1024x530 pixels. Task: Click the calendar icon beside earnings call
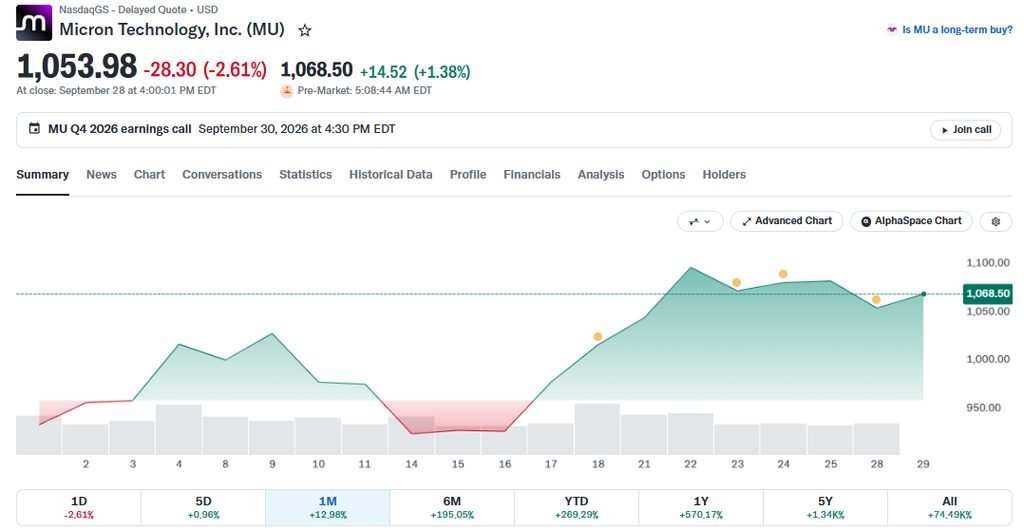pyautogui.click(x=35, y=129)
